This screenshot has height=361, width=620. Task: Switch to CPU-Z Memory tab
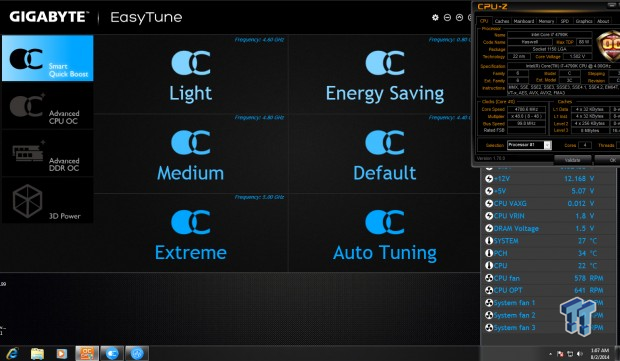pos(546,21)
